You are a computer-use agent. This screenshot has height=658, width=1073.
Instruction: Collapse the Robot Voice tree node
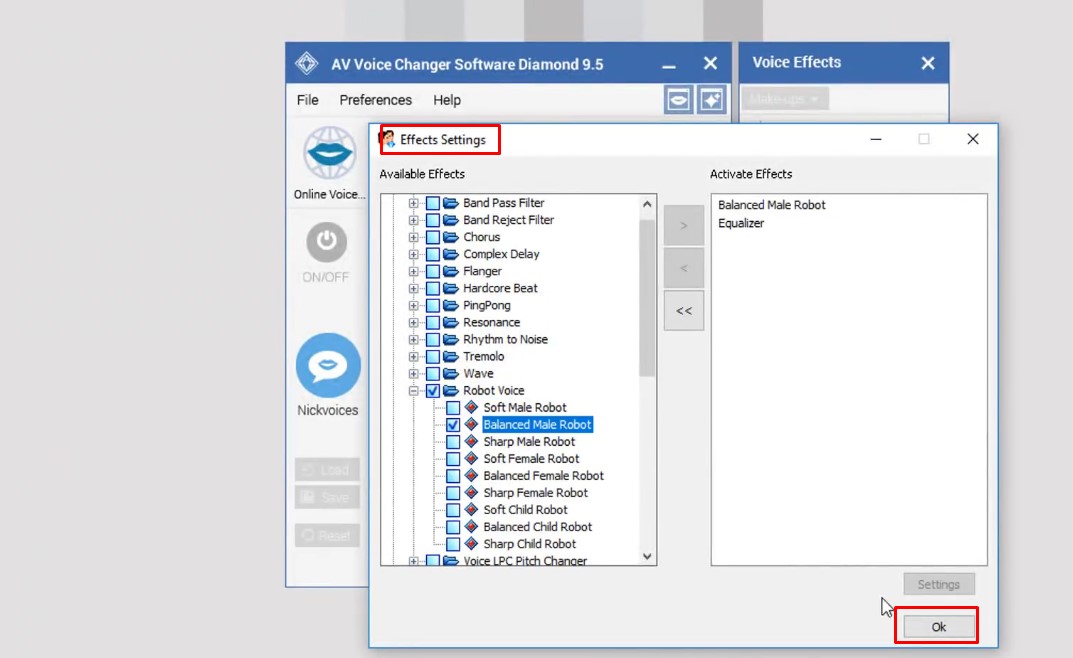[413, 390]
